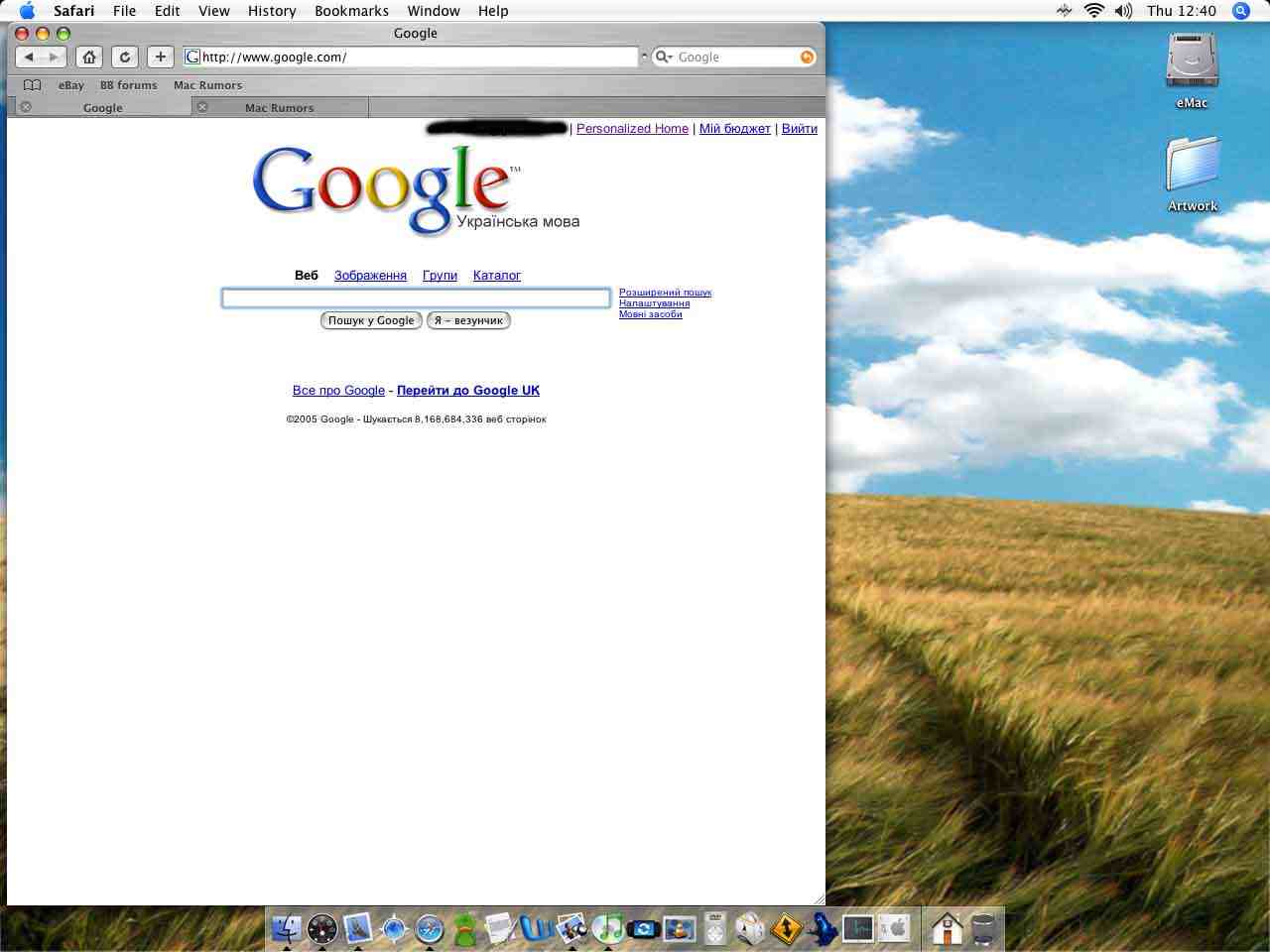The width and height of the screenshot is (1270, 952).
Task: Click the Google logo image
Action: tap(416, 190)
